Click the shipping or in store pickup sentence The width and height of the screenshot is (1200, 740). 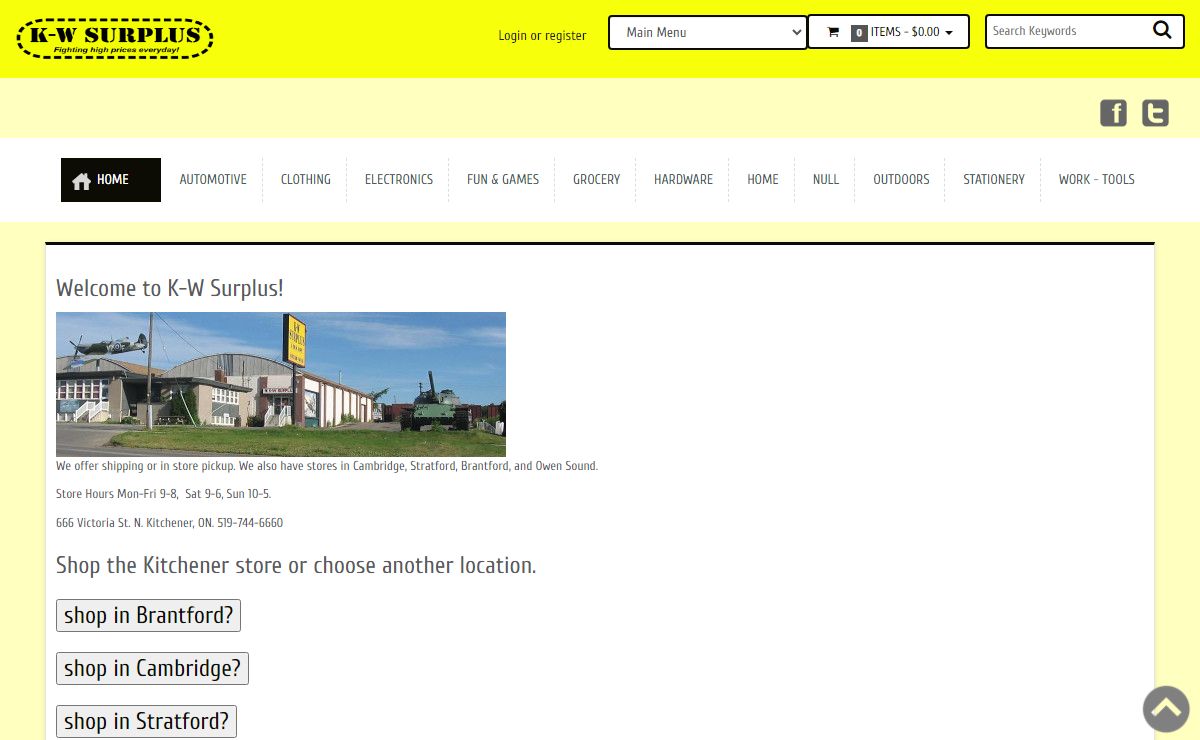327,466
